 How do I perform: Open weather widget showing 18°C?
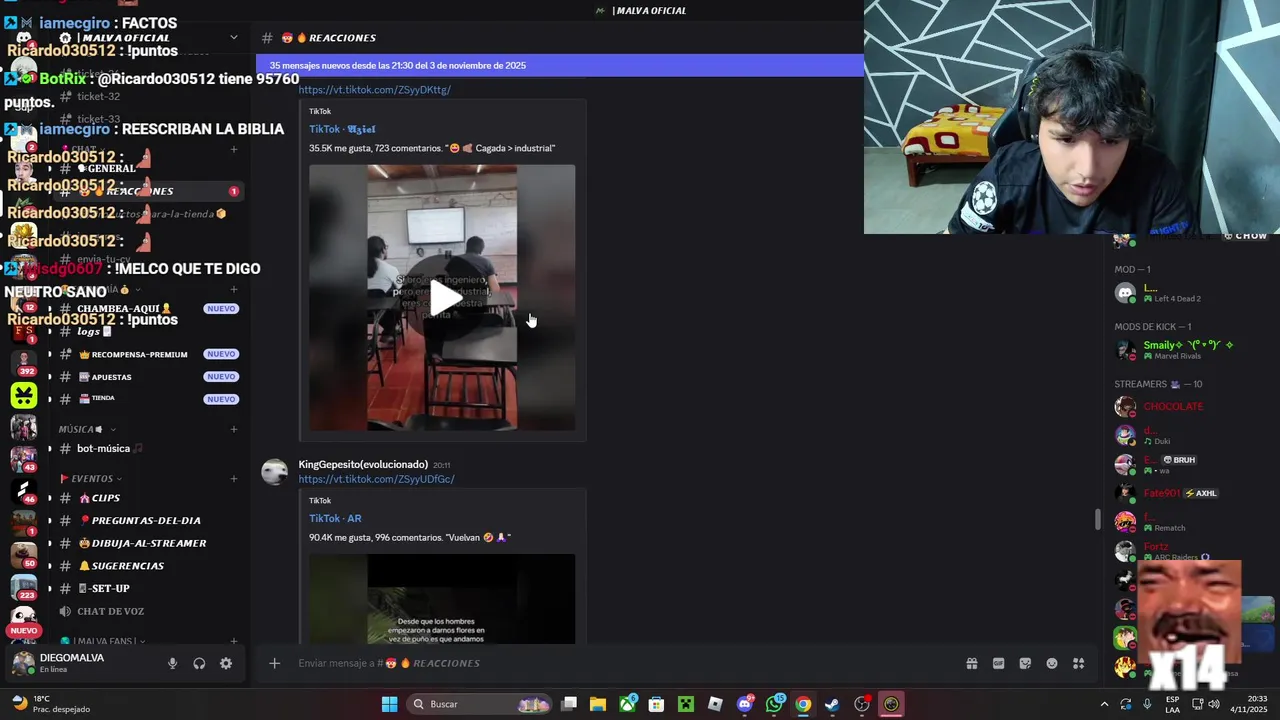click(x=50, y=704)
